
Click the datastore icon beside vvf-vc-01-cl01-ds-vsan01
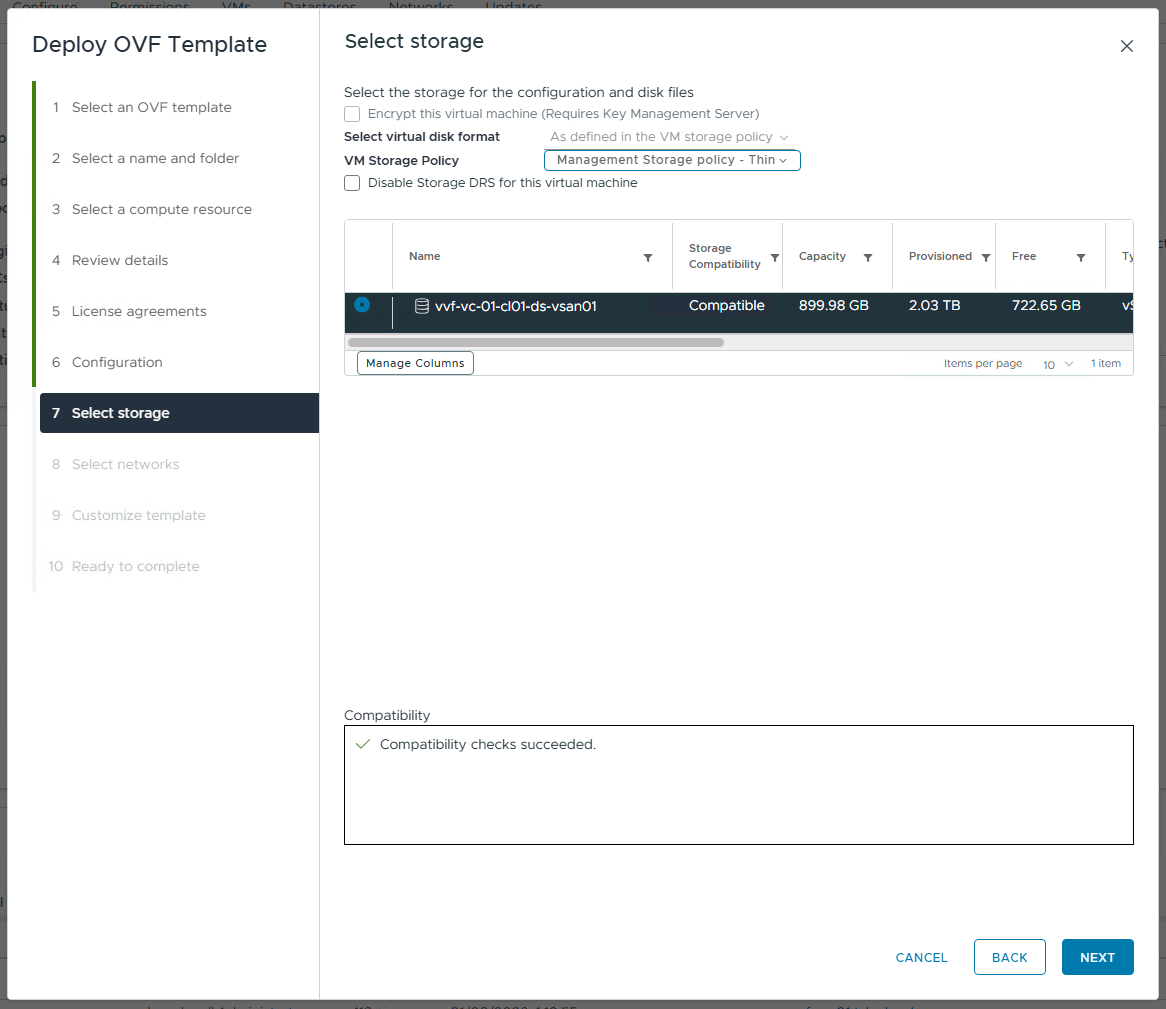click(x=422, y=306)
